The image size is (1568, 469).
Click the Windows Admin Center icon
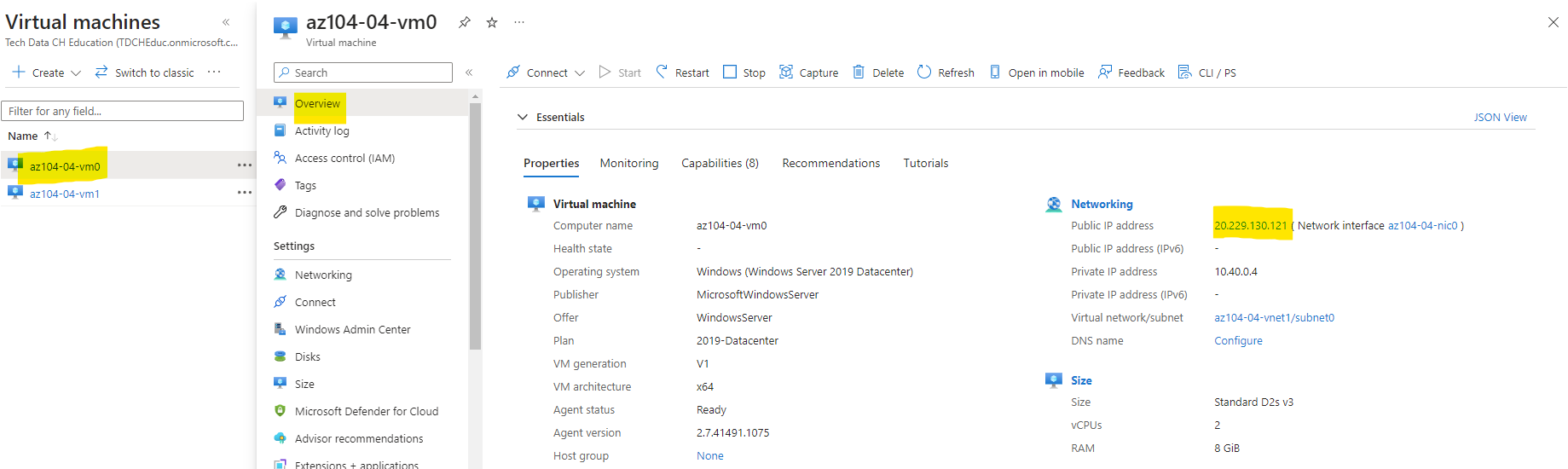(x=280, y=329)
